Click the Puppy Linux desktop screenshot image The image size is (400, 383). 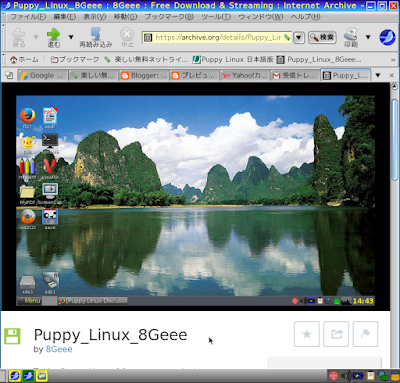(195, 200)
